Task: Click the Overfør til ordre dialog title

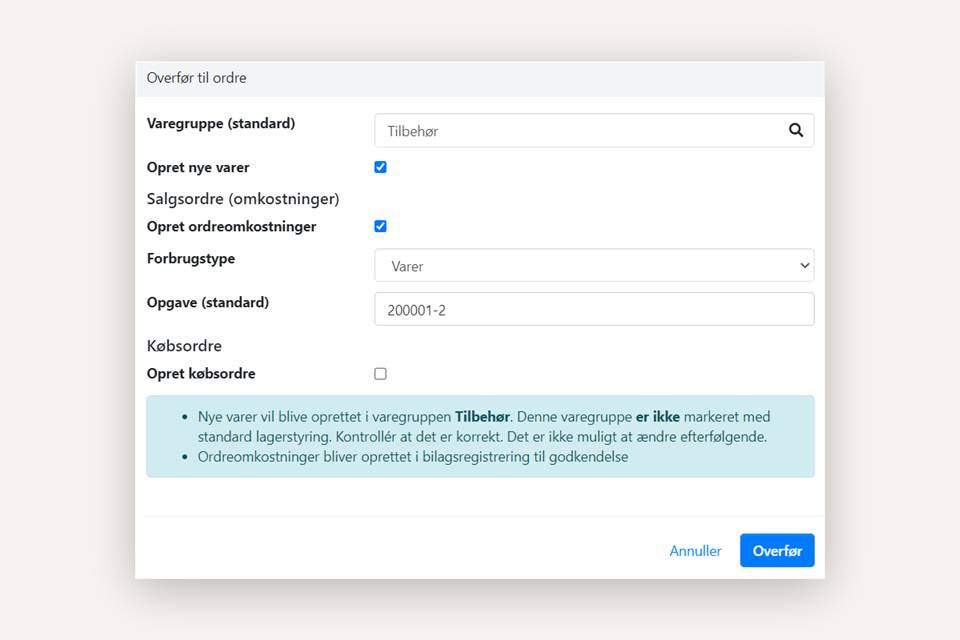Action: [197, 78]
